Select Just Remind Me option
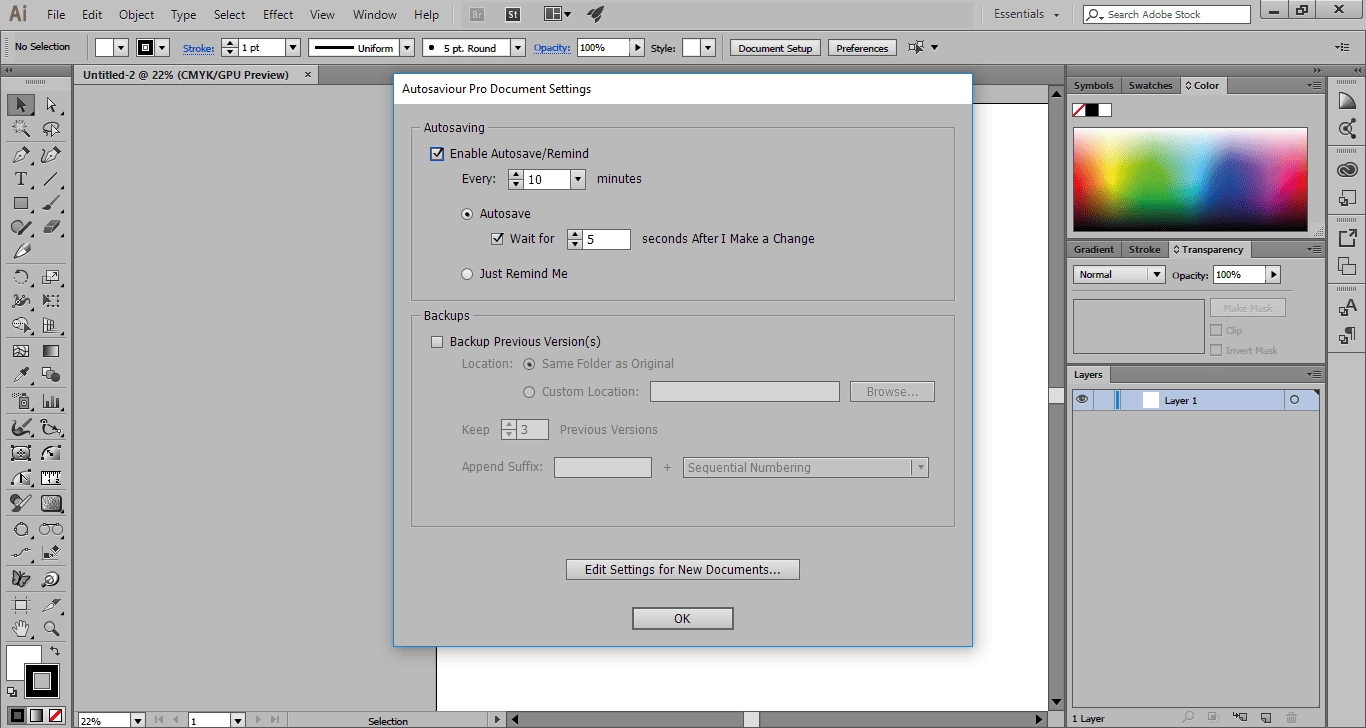This screenshot has width=1366, height=728. click(x=467, y=274)
